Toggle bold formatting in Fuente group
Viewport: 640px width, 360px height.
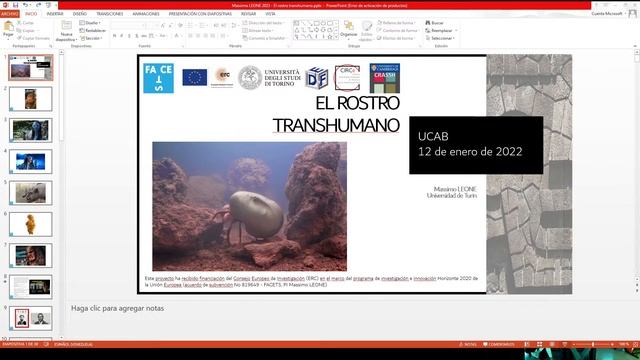click(114, 36)
